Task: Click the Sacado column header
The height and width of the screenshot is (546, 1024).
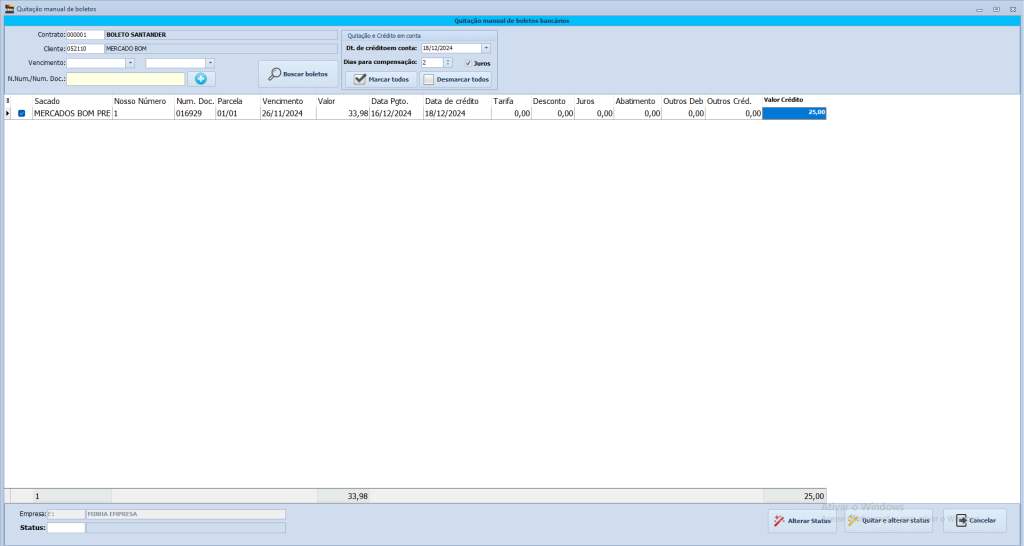Action: pos(47,101)
